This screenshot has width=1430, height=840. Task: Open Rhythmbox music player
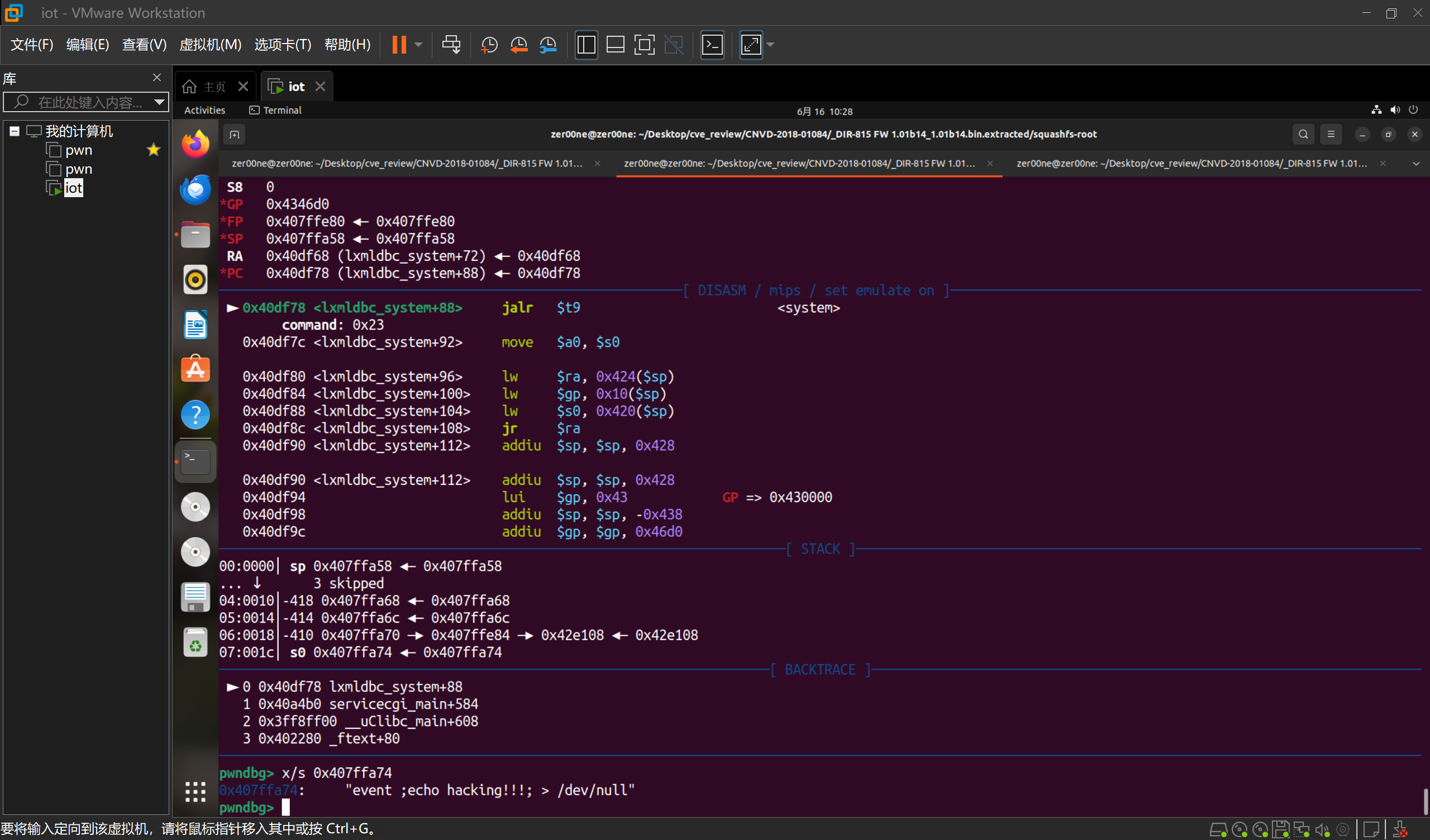tap(195, 279)
